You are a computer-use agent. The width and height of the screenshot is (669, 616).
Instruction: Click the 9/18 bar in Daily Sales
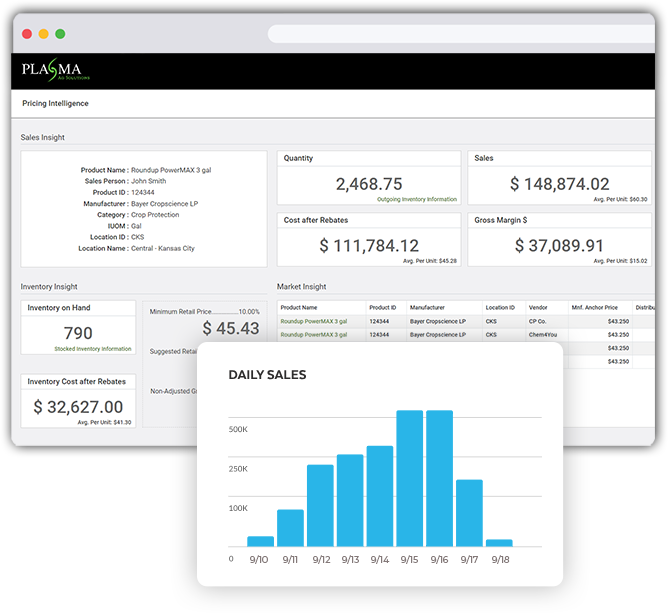point(499,543)
